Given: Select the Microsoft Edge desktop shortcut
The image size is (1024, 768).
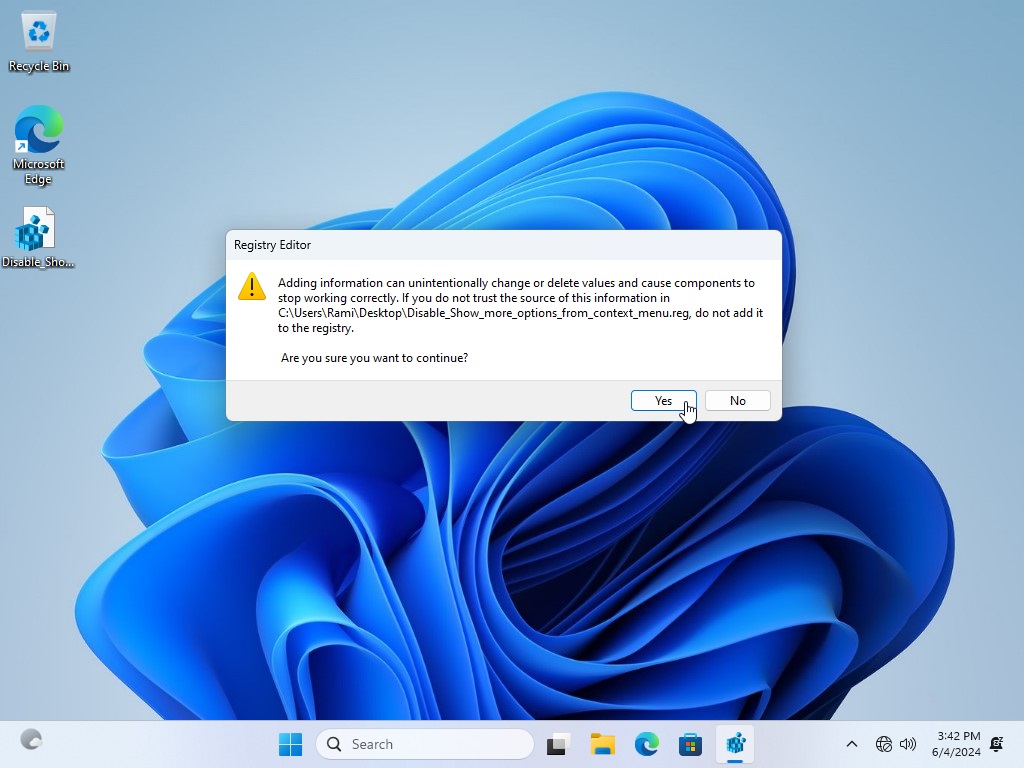Looking at the screenshot, I should click(39, 145).
